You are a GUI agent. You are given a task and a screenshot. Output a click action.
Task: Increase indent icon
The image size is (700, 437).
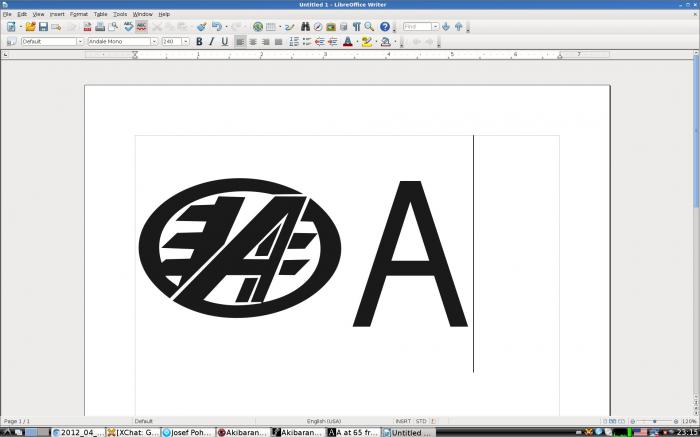[x=333, y=42]
